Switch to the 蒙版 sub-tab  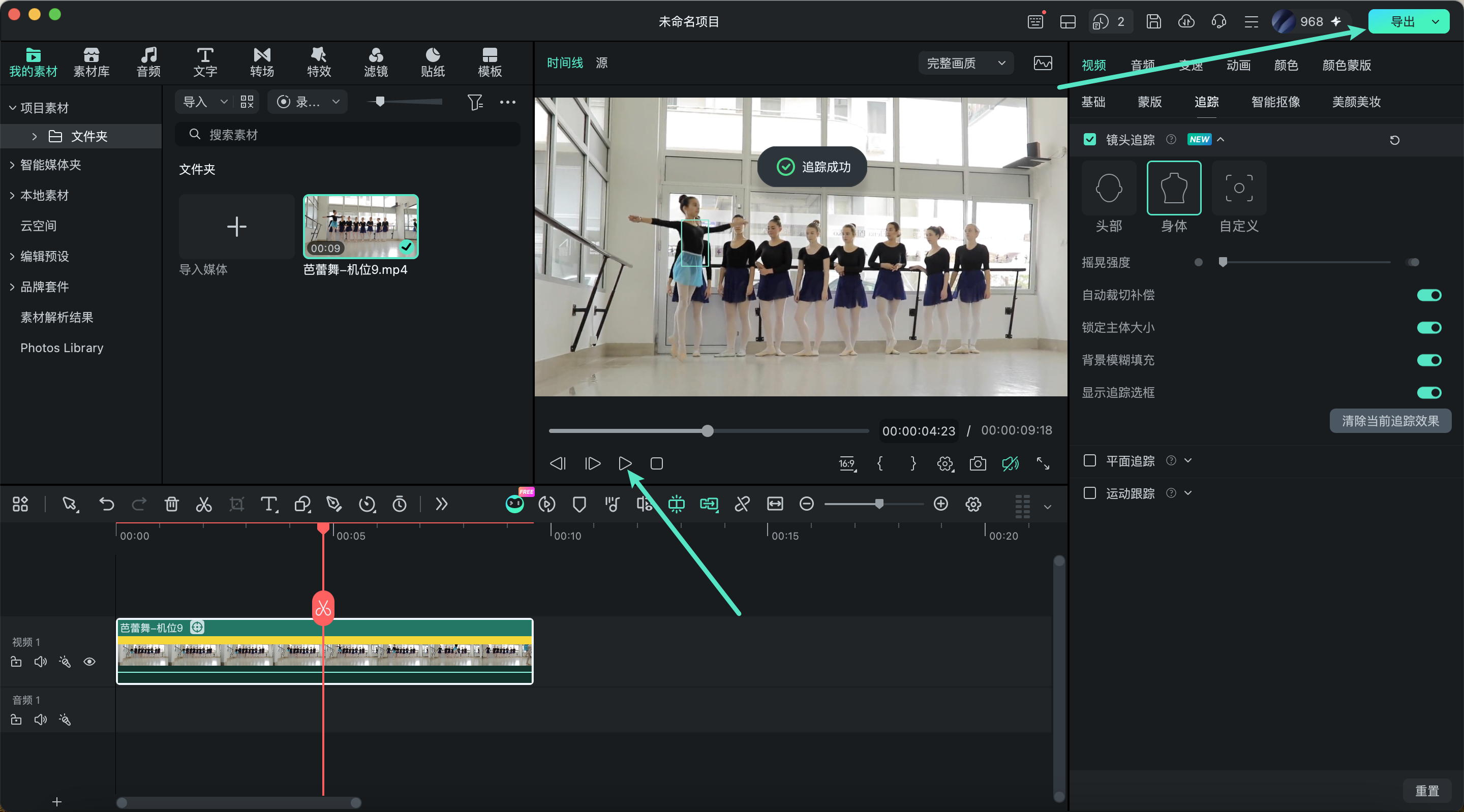pos(1150,102)
